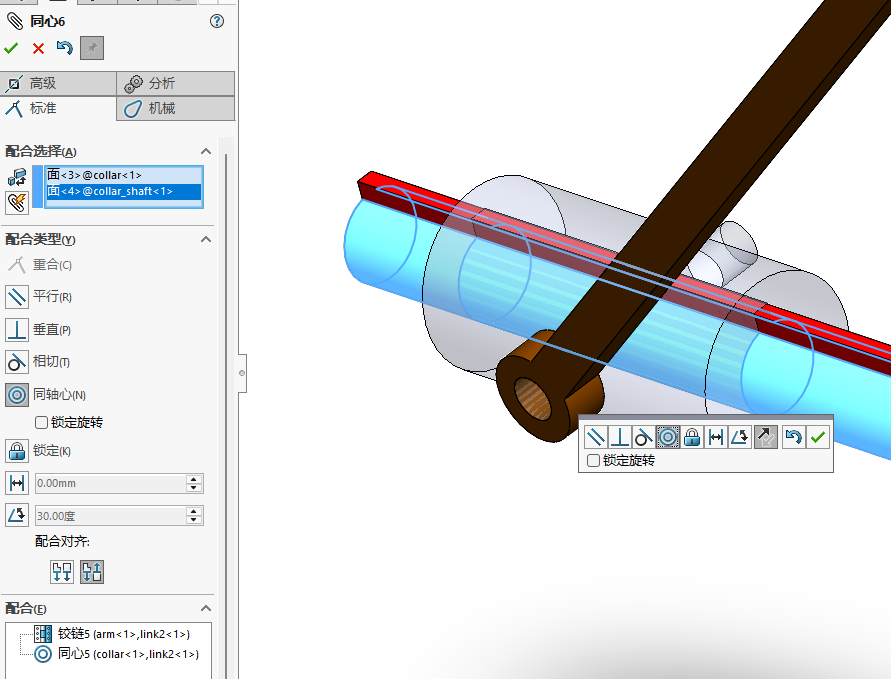Switch to the 高级 tab

[x=58, y=83]
